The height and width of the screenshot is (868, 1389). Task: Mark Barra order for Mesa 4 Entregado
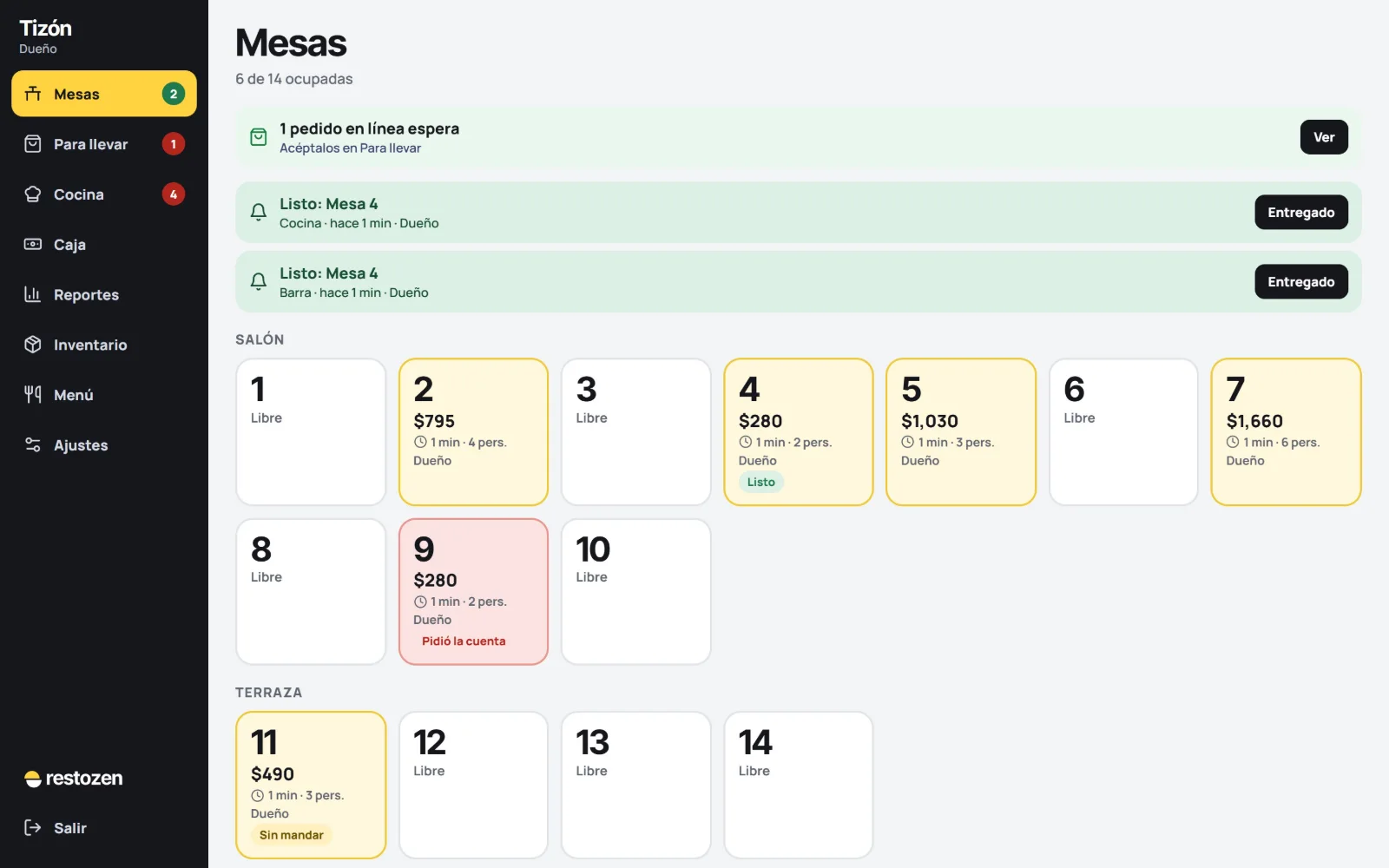pos(1301,282)
